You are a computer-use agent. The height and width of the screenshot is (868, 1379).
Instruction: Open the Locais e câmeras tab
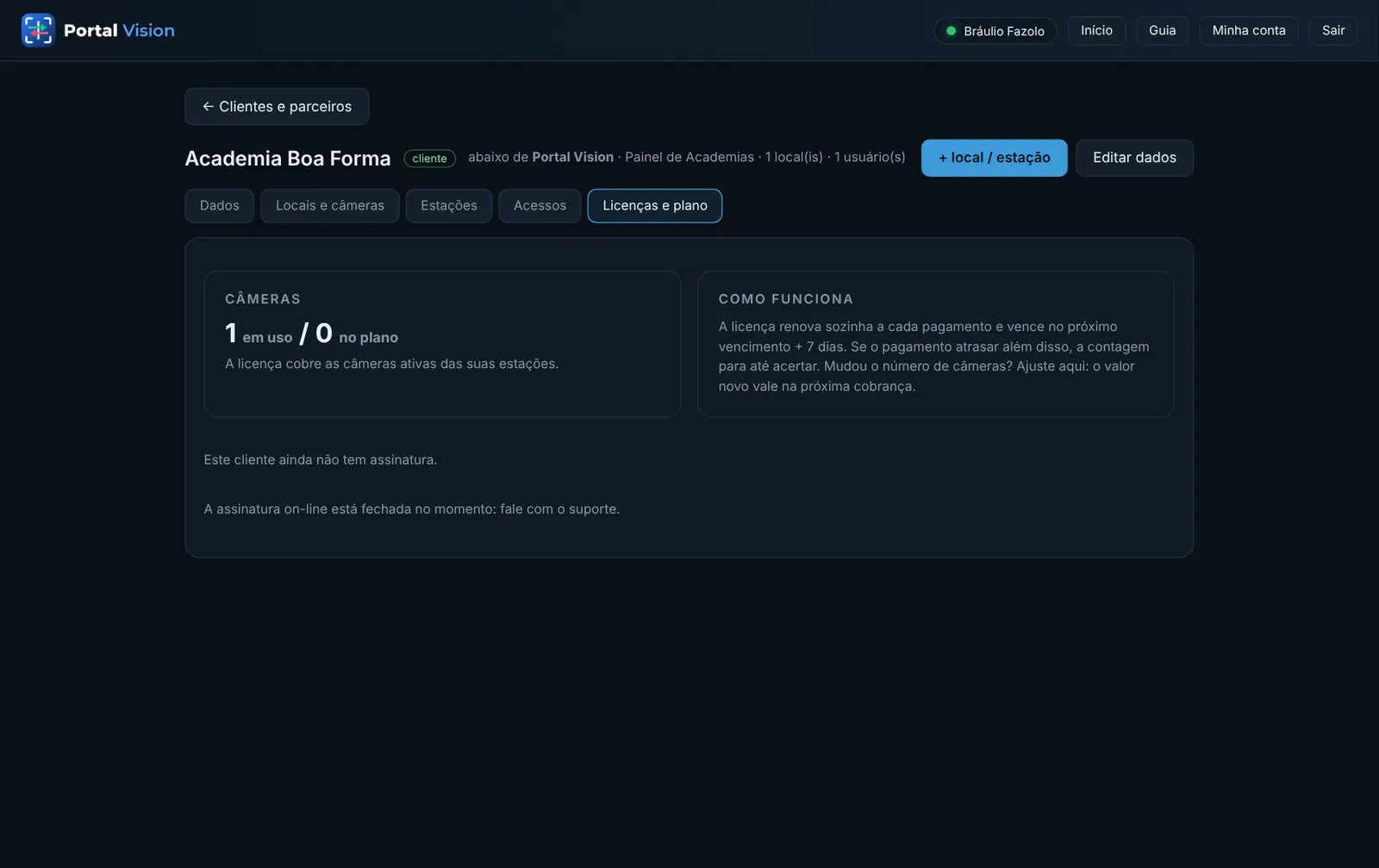point(330,206)
